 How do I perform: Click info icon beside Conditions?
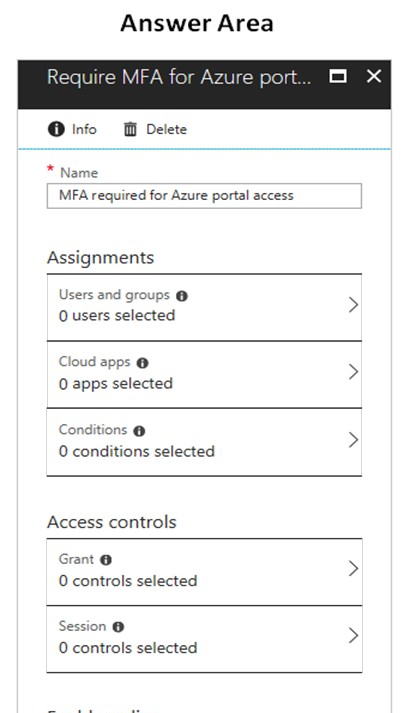(139, 431)
